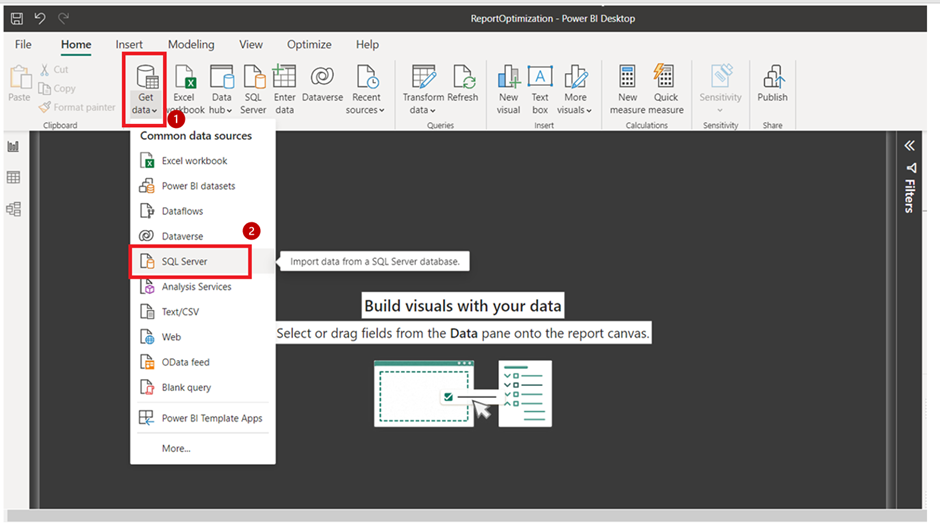Insert a Text box
The image size is (940, 531).
[x=540, y=78]
